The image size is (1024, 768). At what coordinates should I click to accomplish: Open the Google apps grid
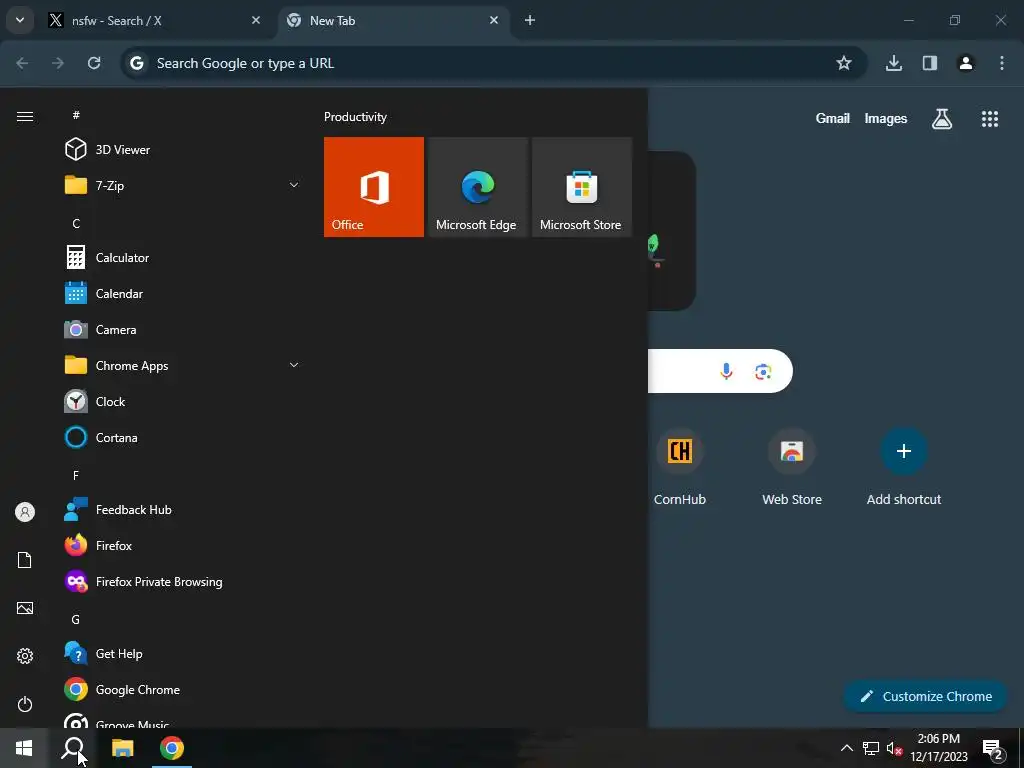pos(990,118)
